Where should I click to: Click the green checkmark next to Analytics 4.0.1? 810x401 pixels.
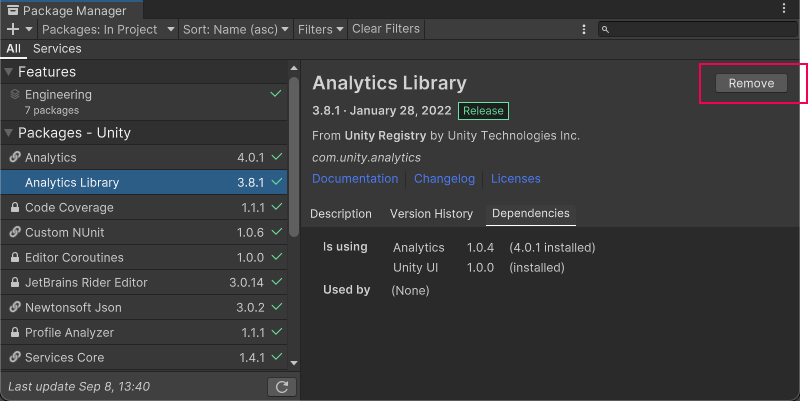tap(277, 158)
